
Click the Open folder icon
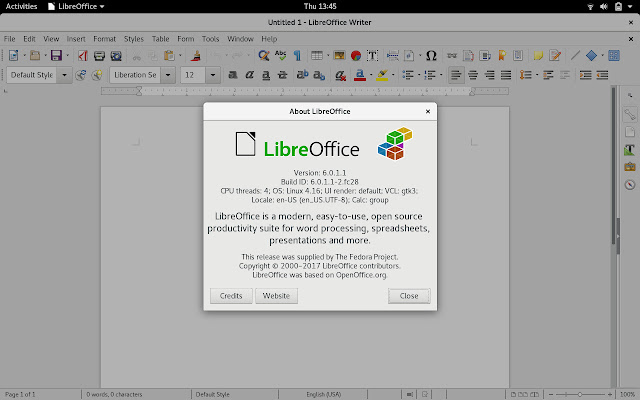[x=35, y=55]
